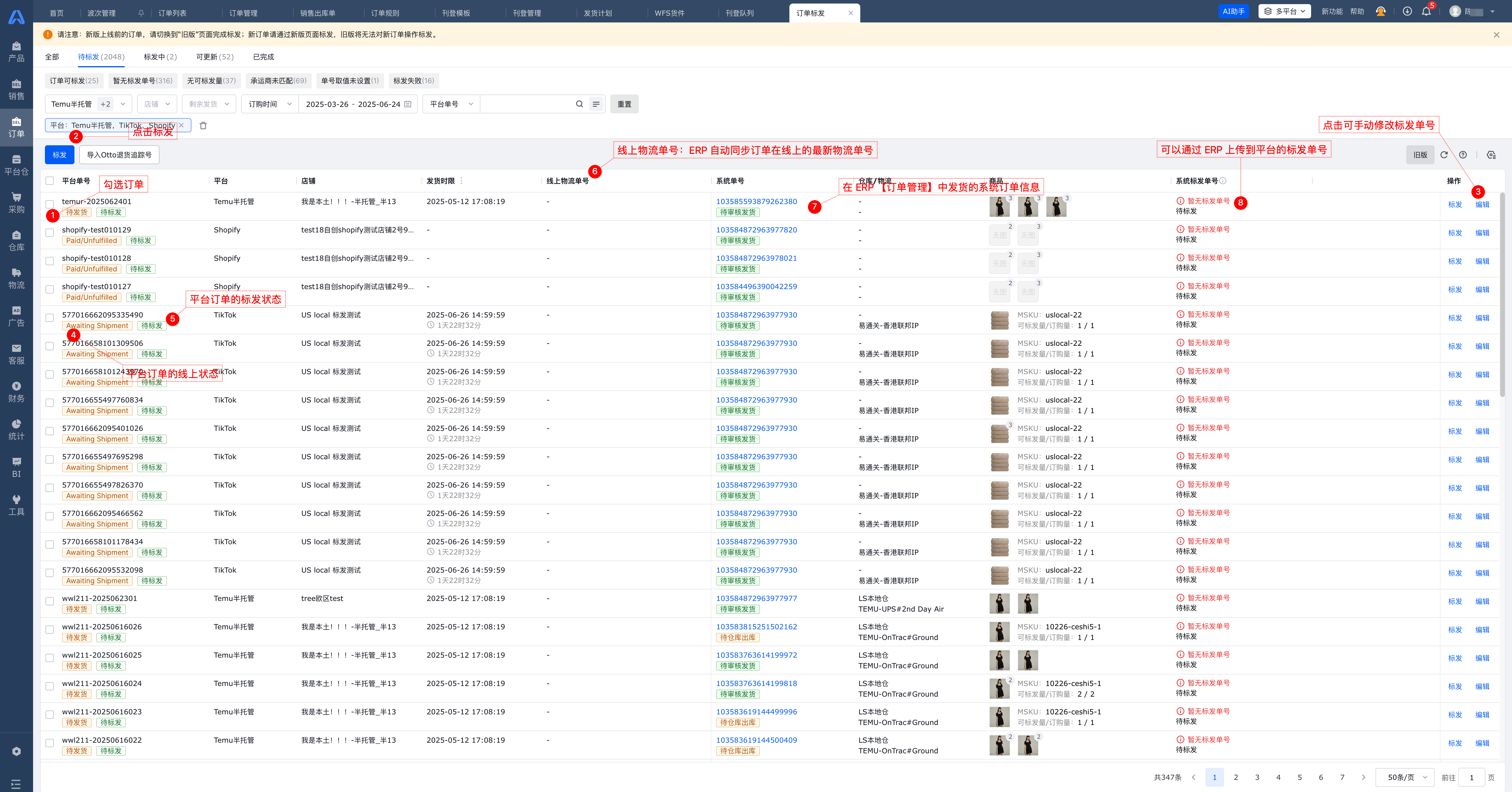Click the blue 标发 button
Viewport: 1512px width, 792px height.
coord(59,155)
